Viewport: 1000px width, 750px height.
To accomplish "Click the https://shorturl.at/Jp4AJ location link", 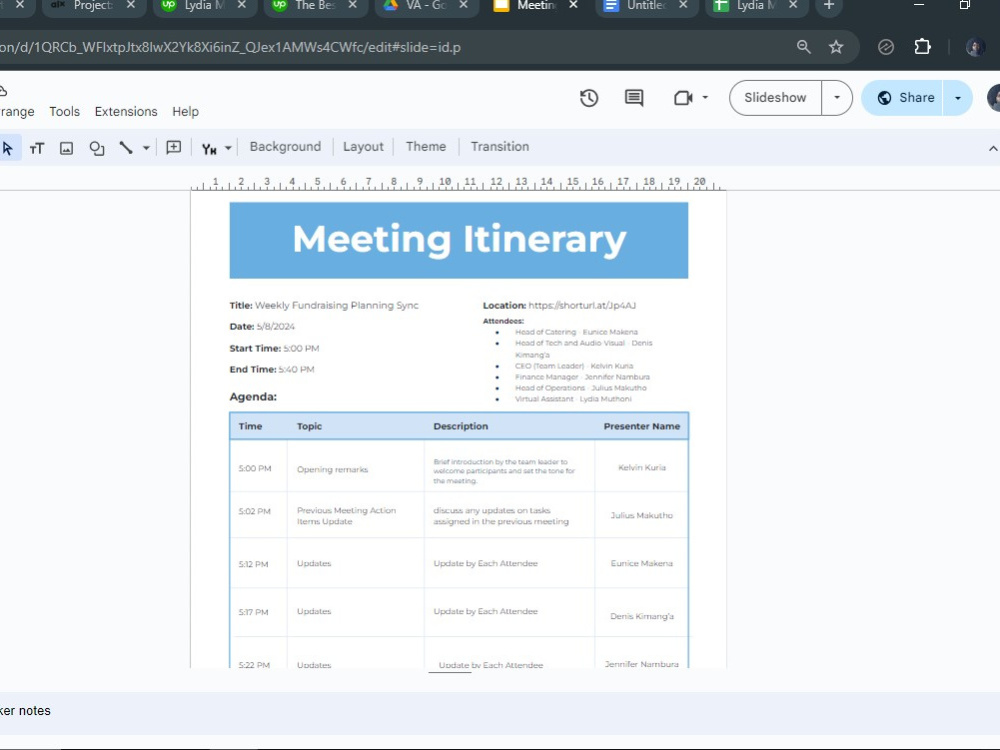I will click(x=582, y=305).
